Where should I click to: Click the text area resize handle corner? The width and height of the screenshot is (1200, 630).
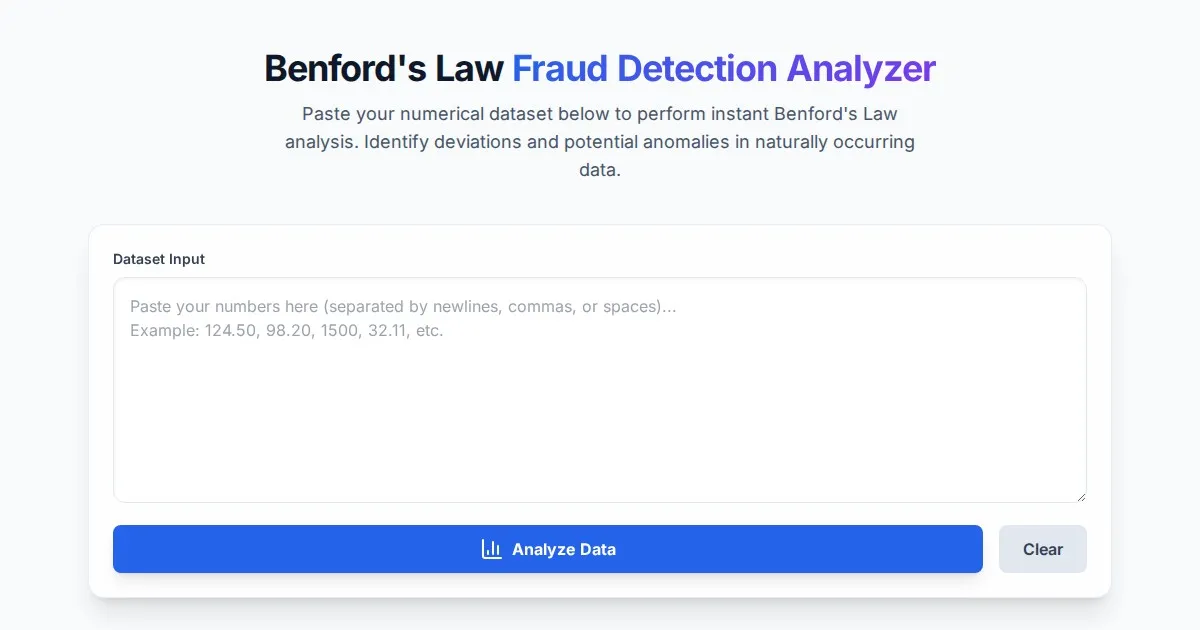click(1080, 496)
